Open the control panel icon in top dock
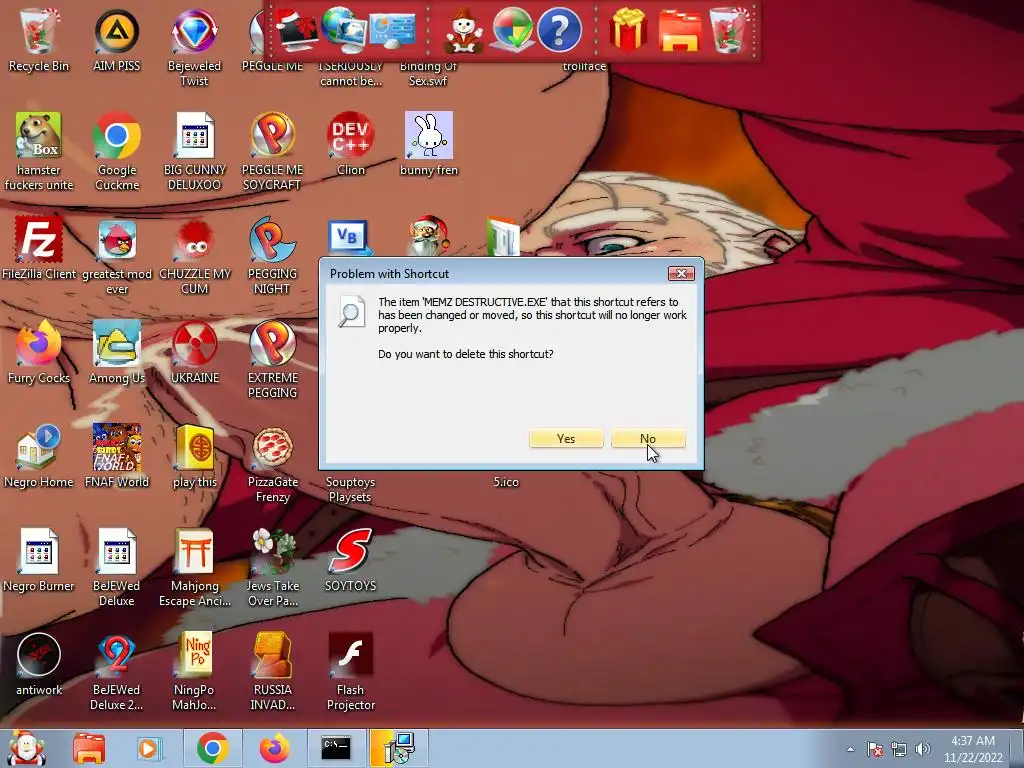 [x=392, y=29]
